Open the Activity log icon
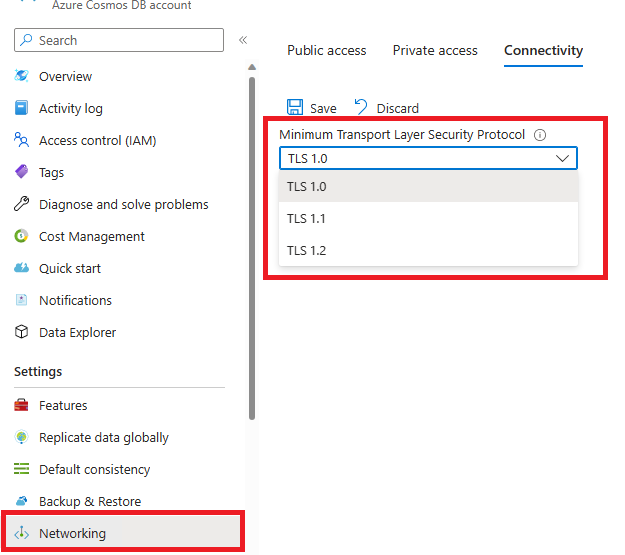Screen dimensions: 625x555 point(21,109)
